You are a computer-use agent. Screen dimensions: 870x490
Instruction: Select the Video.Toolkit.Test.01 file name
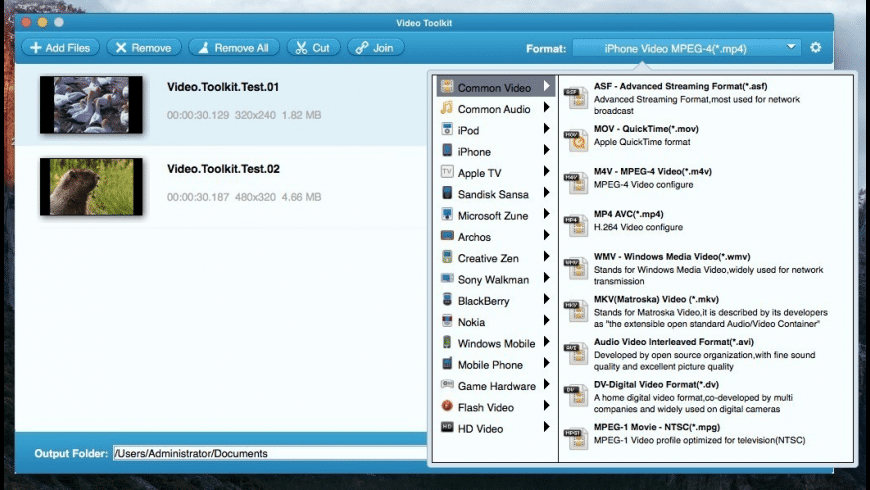pos(222,87)
